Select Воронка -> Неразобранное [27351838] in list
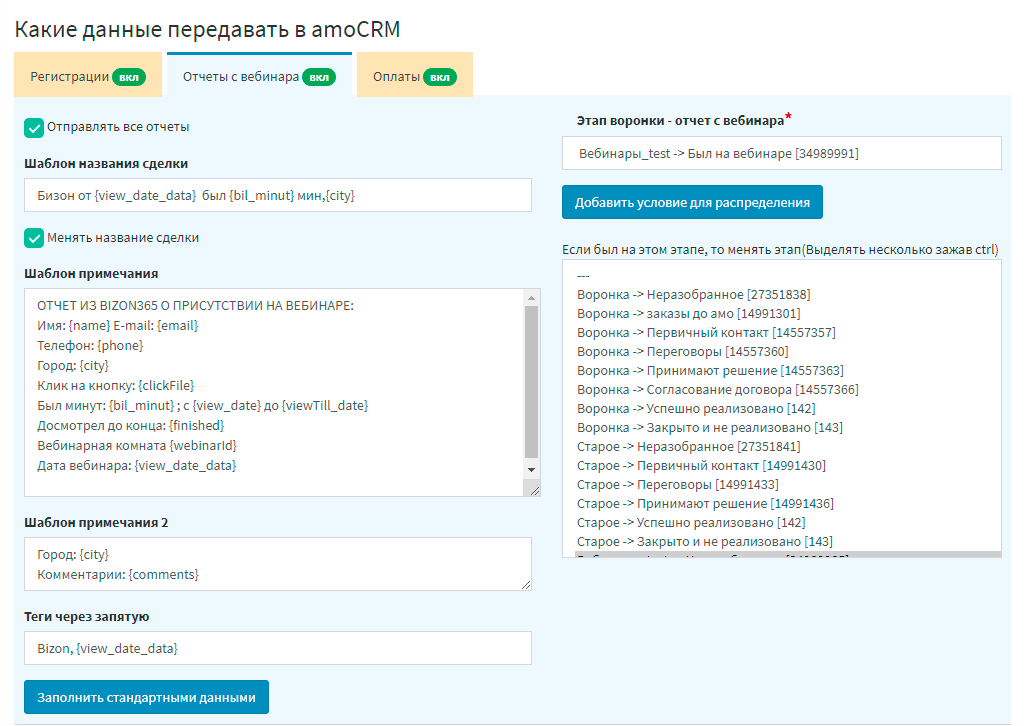The height and width of the screenshot is (726, 1026). pyautogui.click(x=693, y=295)
